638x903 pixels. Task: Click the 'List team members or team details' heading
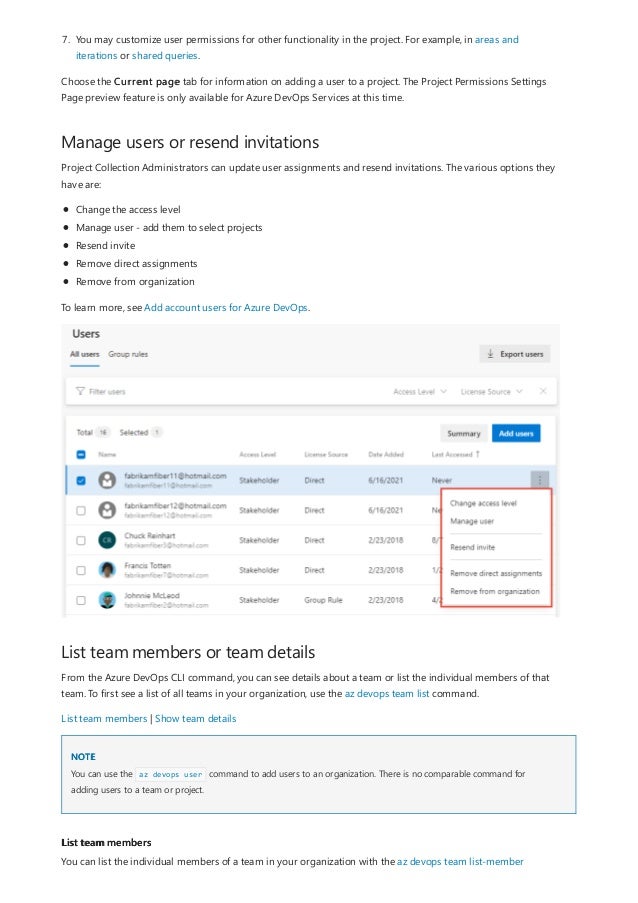[188, 652]
